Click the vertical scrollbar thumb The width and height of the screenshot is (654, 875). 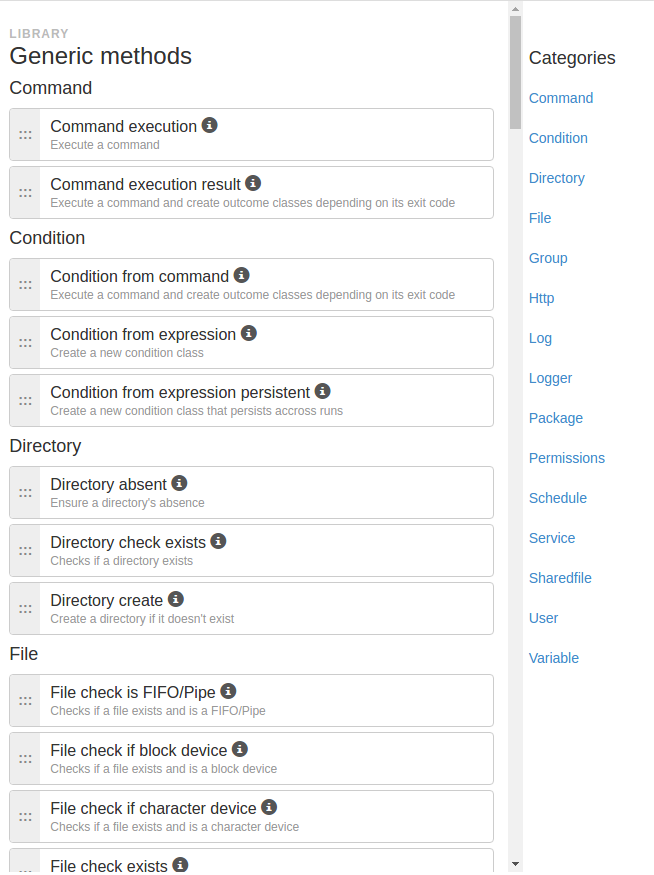click(x=516, y=73)
